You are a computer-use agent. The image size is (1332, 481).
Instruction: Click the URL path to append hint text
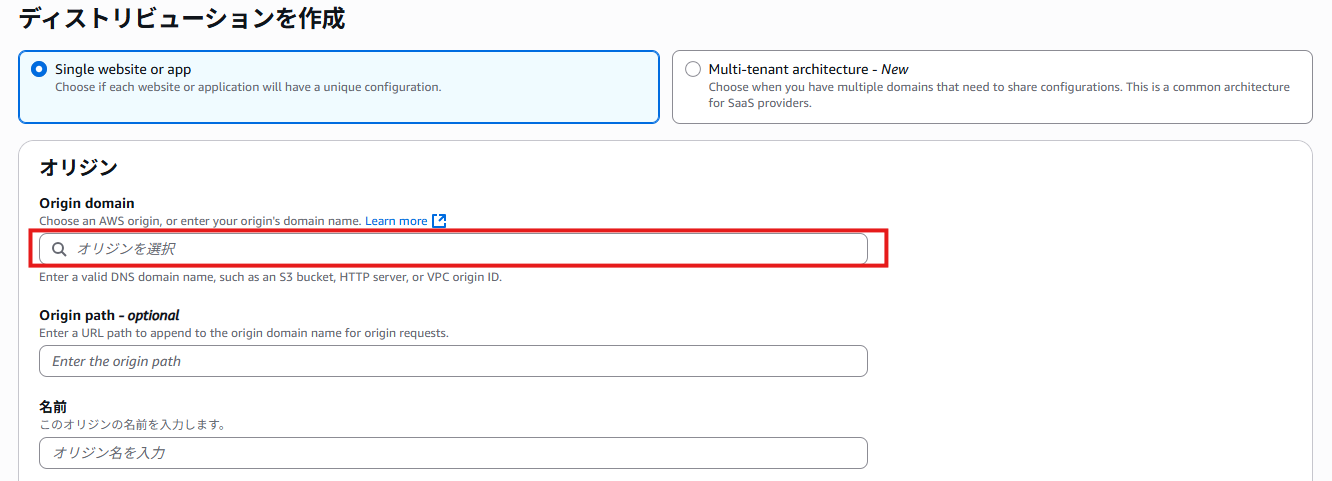coord(244,333)
